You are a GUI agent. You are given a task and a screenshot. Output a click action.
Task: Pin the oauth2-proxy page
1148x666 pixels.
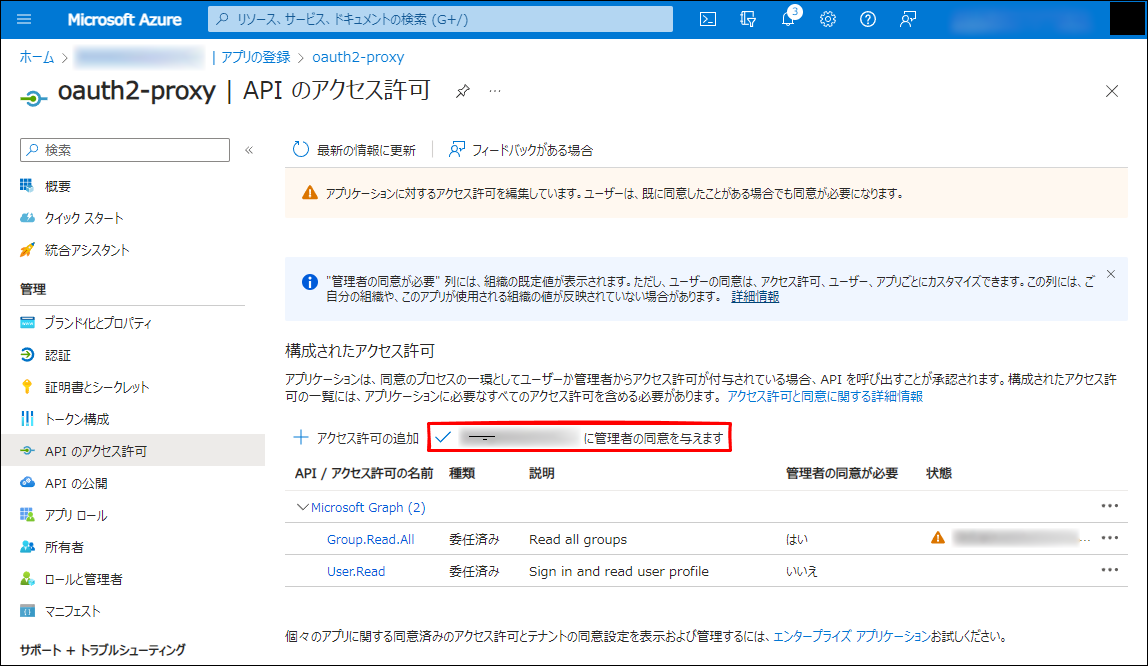462,91
